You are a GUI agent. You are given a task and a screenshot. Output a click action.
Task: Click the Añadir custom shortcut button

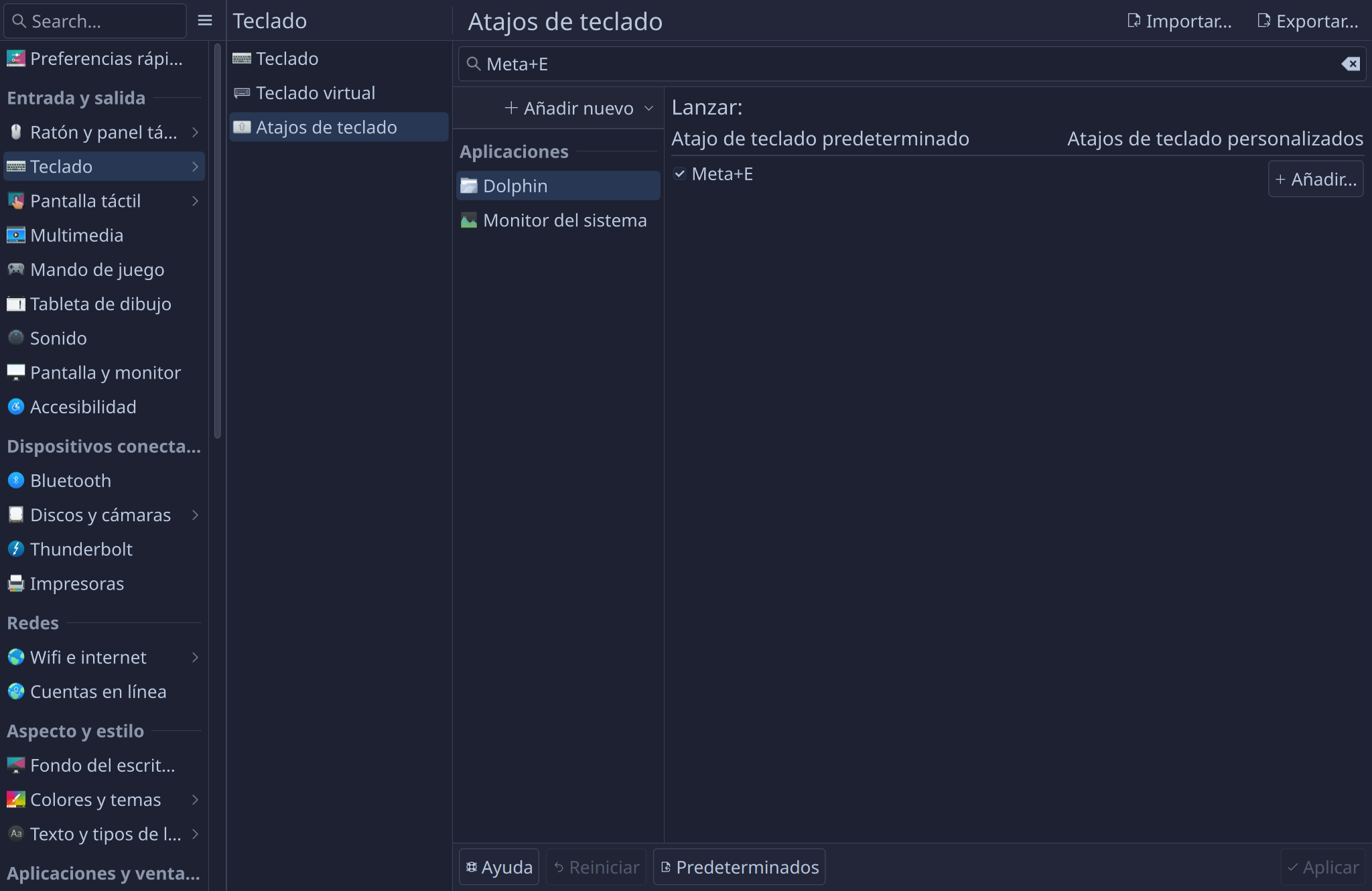(1316, 179)
